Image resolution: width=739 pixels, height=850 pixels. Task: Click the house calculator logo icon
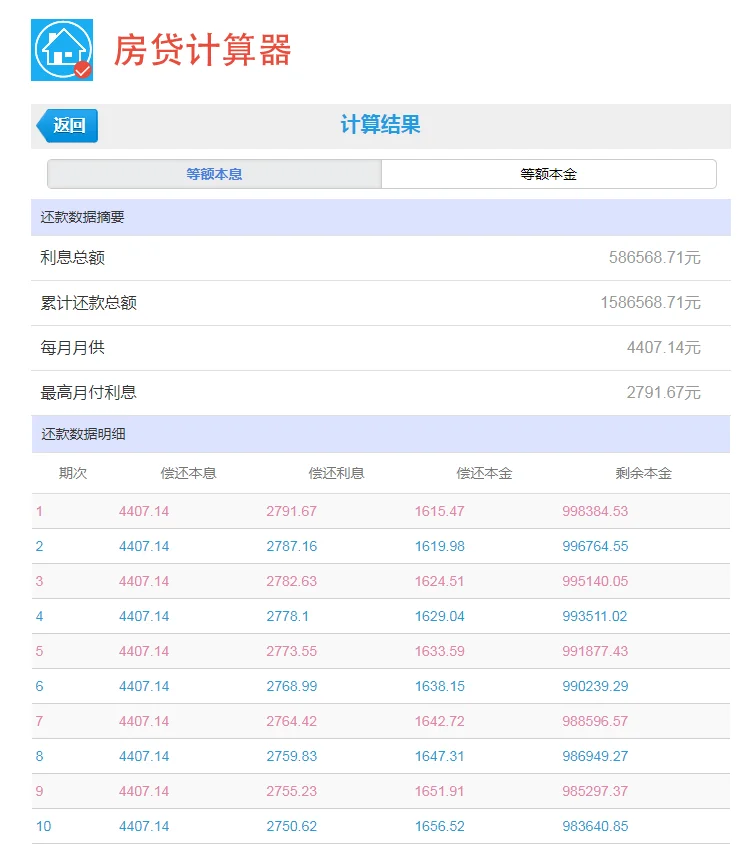(x=62, y=50)
